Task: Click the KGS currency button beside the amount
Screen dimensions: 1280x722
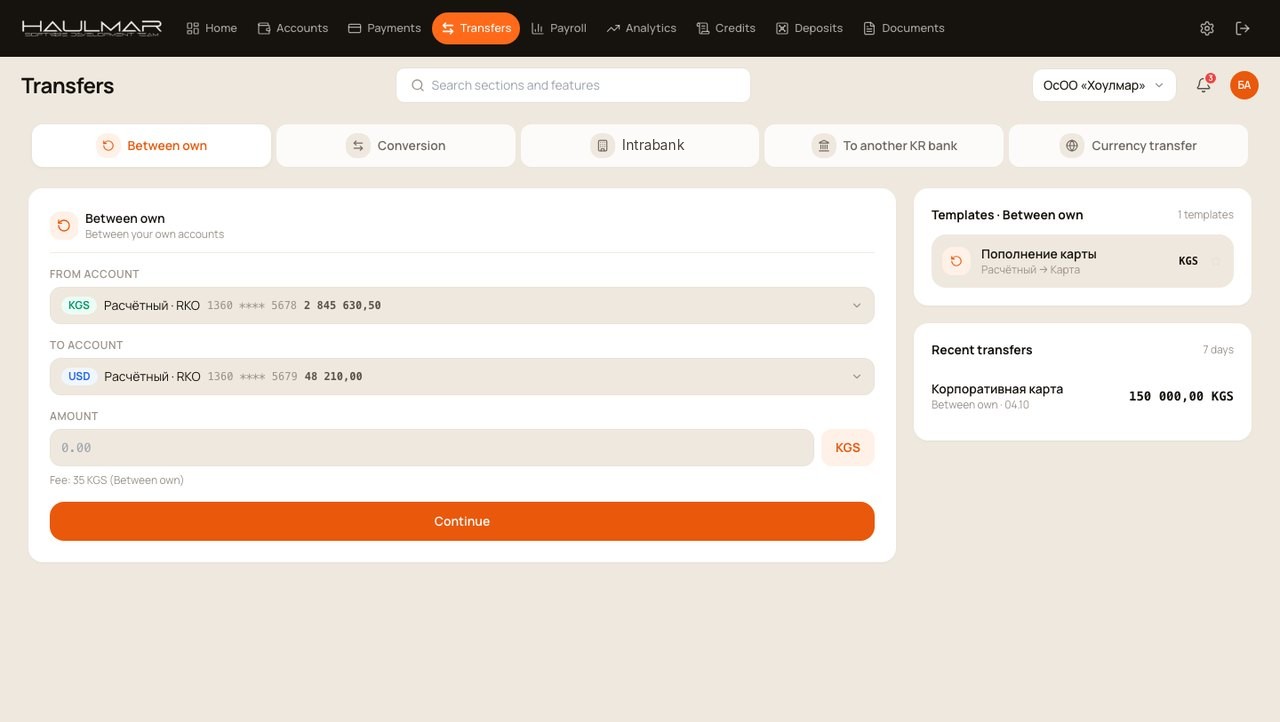Action: click(848, 448)
